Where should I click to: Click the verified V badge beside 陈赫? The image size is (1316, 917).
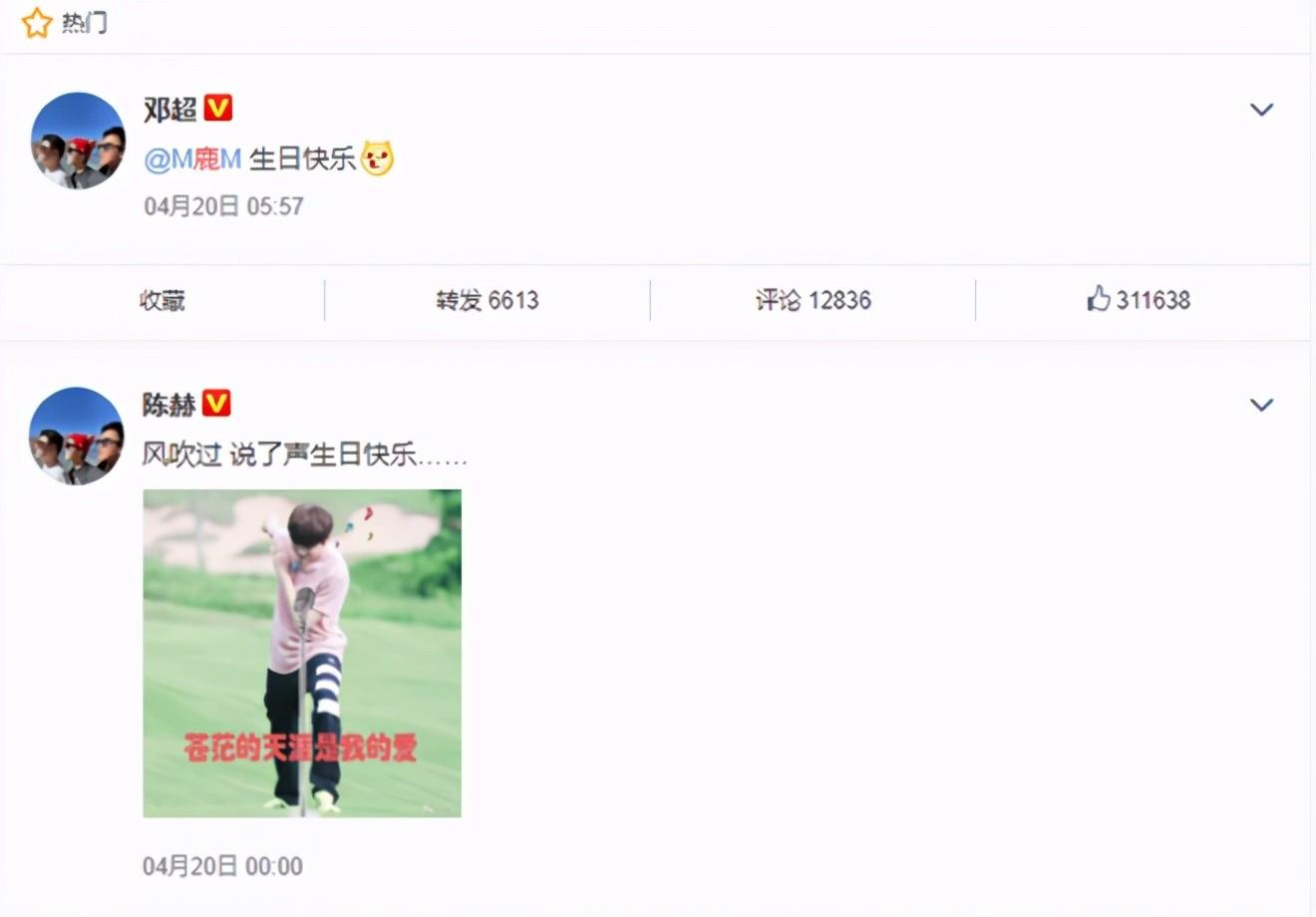216,404
